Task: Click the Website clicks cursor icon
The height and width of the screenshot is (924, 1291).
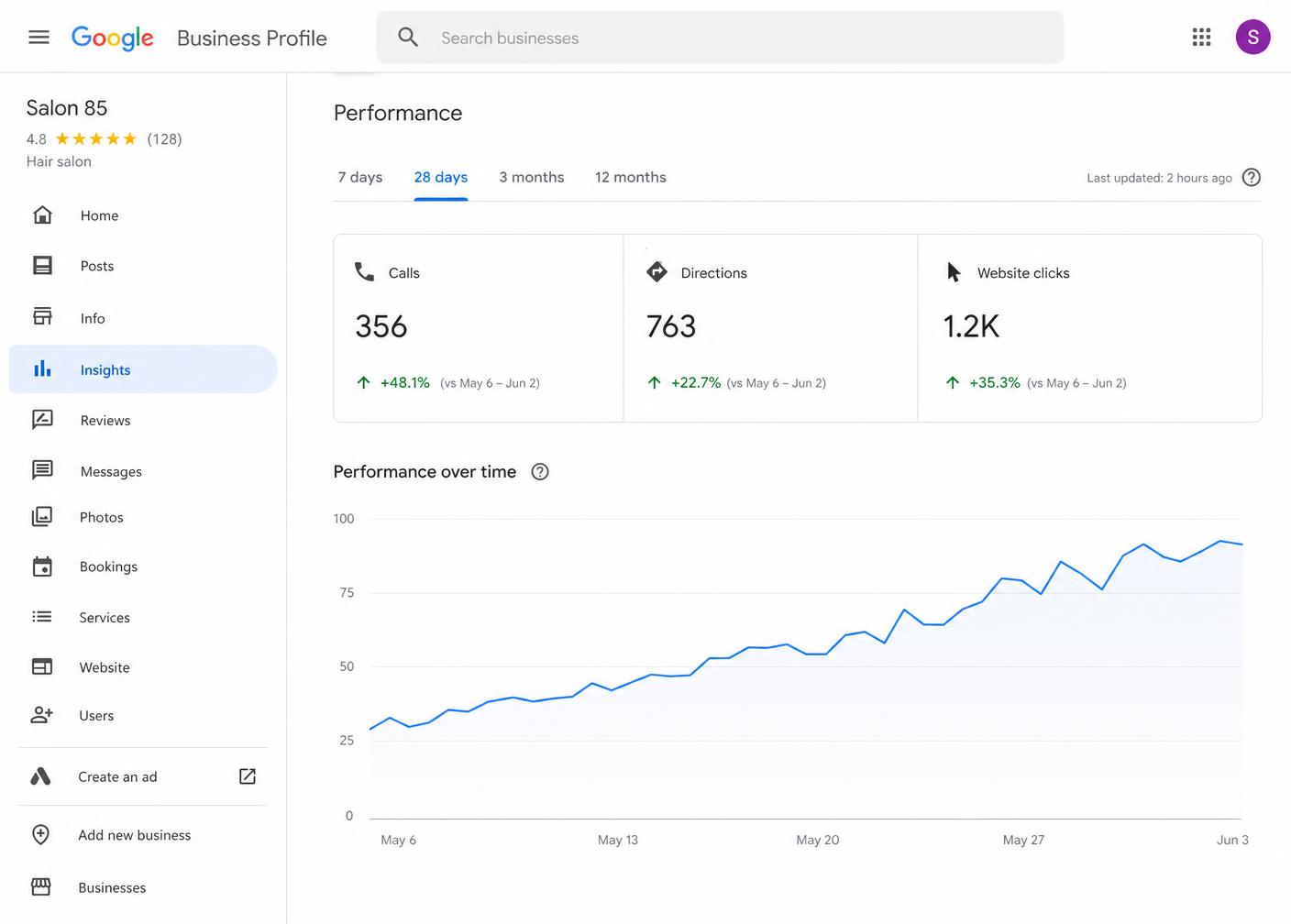Action: pos(954,272)
